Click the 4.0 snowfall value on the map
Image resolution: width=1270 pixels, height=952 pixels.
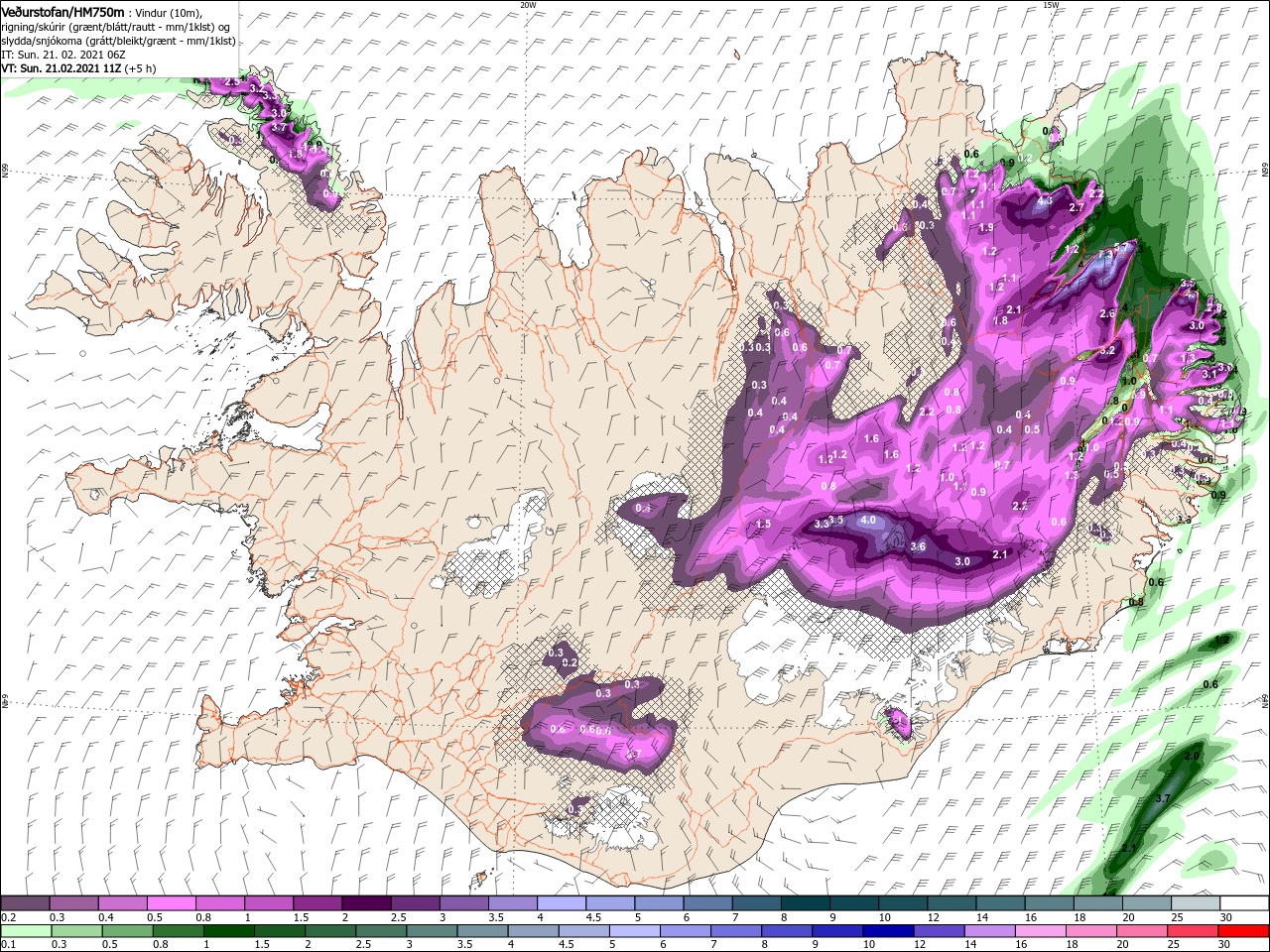(x=869, y=520)
